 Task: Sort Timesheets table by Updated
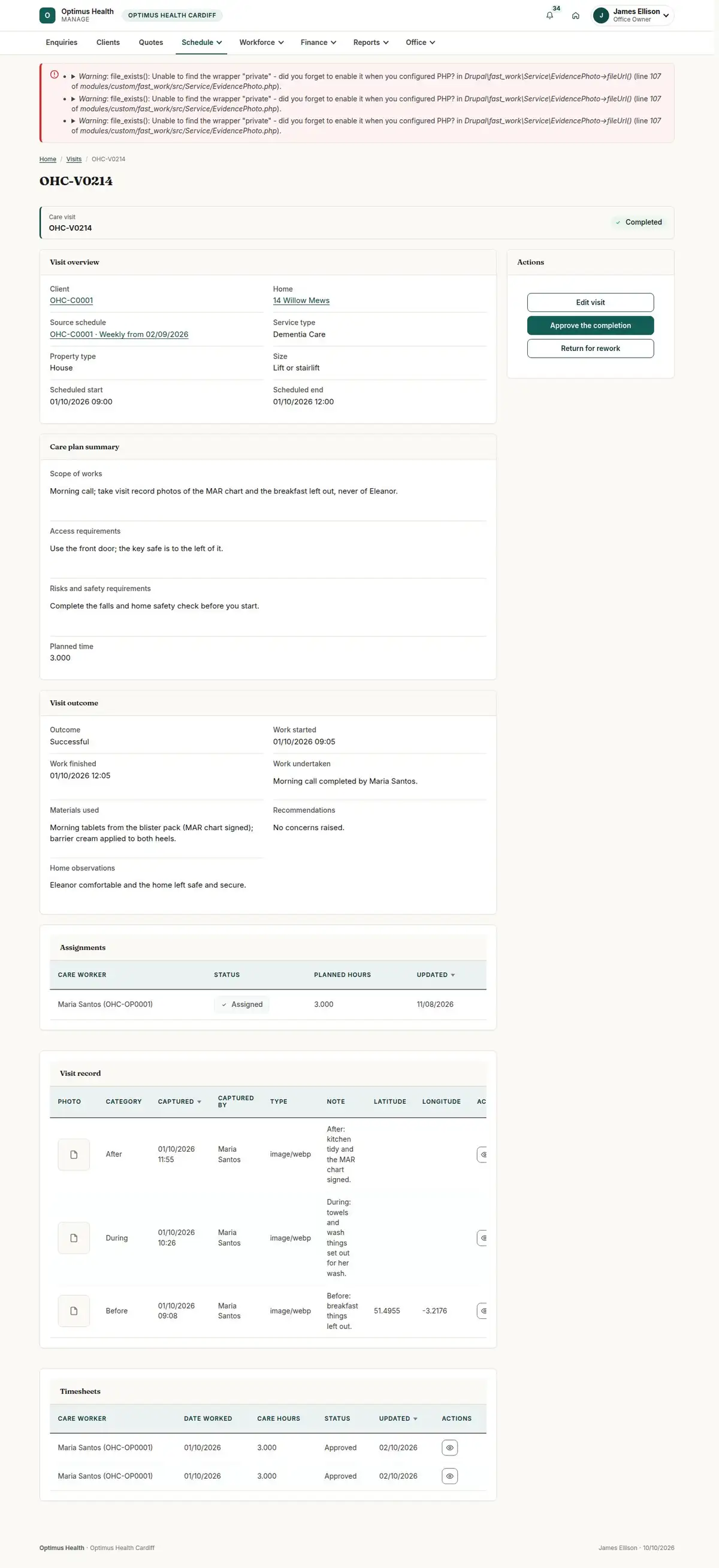click(x=398, y=1419)
